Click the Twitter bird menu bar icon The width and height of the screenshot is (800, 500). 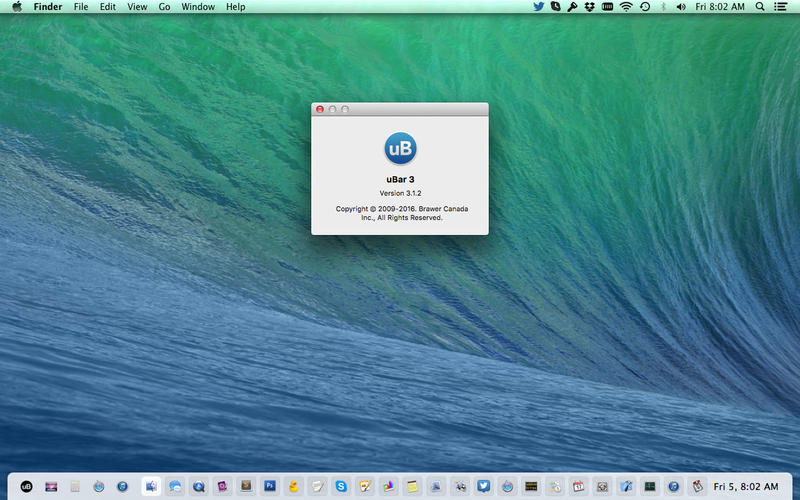click(x=539, y=7)
